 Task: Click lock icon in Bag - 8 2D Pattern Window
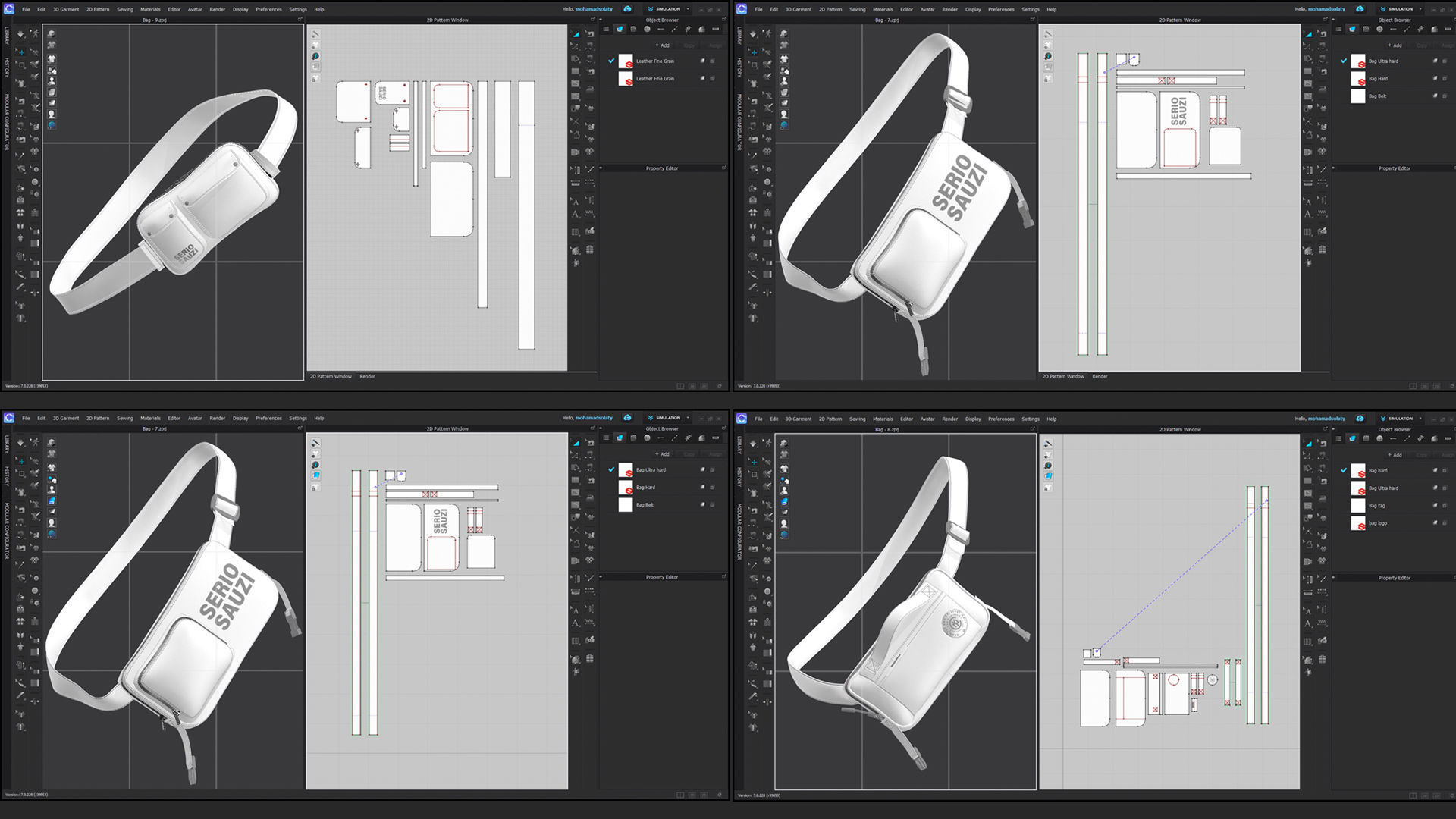click(1048, 488)
